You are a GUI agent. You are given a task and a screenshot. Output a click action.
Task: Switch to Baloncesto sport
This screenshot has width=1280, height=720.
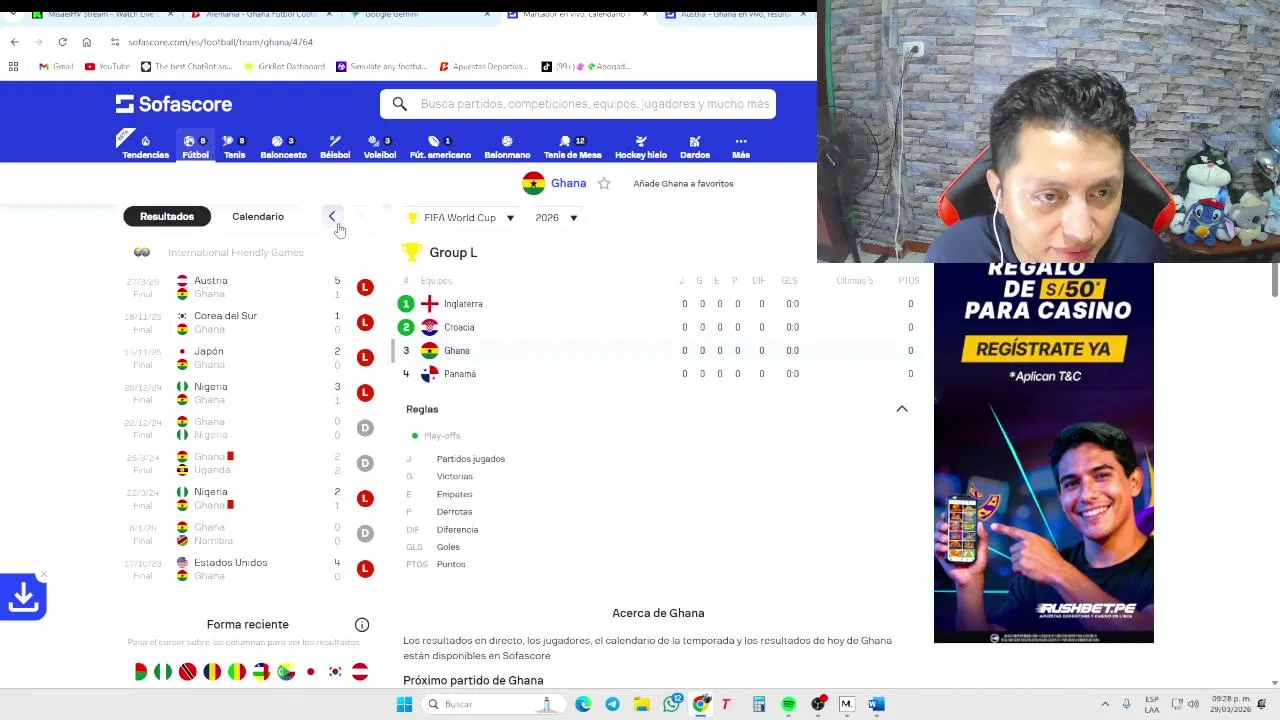tap(283, 147)
